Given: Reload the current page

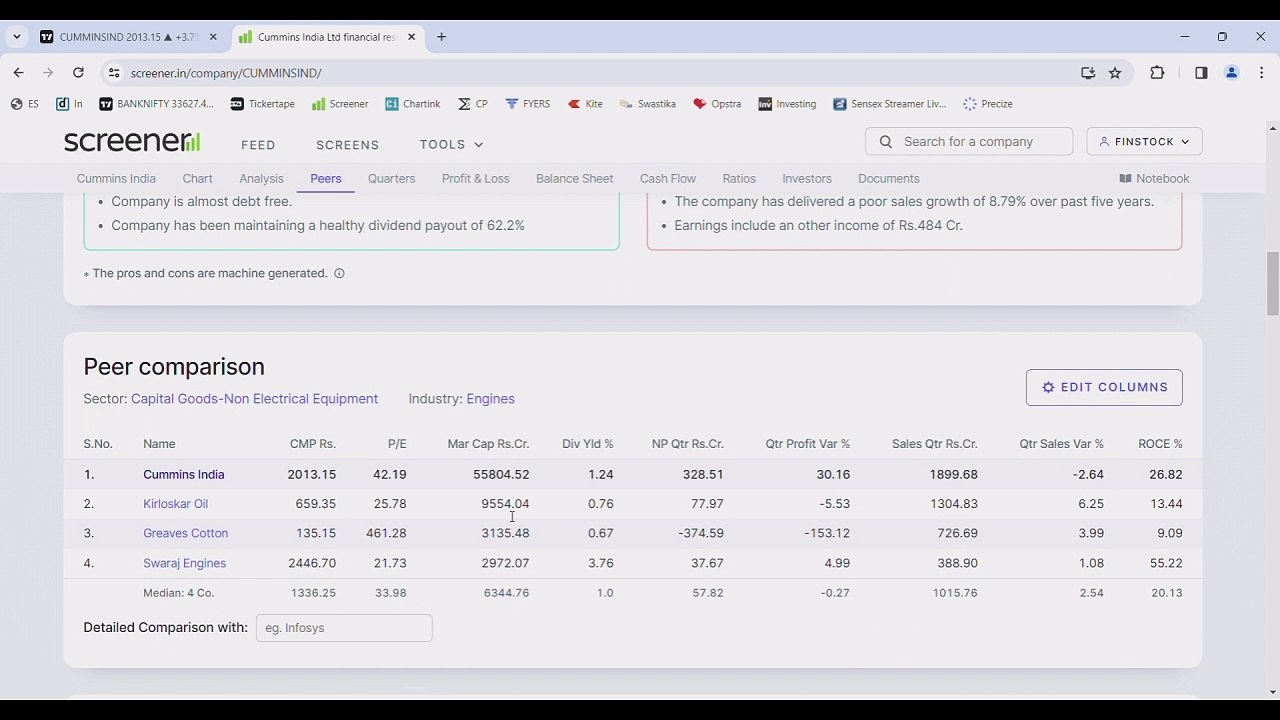Looking at the screenshot, I should coord(78,72).
